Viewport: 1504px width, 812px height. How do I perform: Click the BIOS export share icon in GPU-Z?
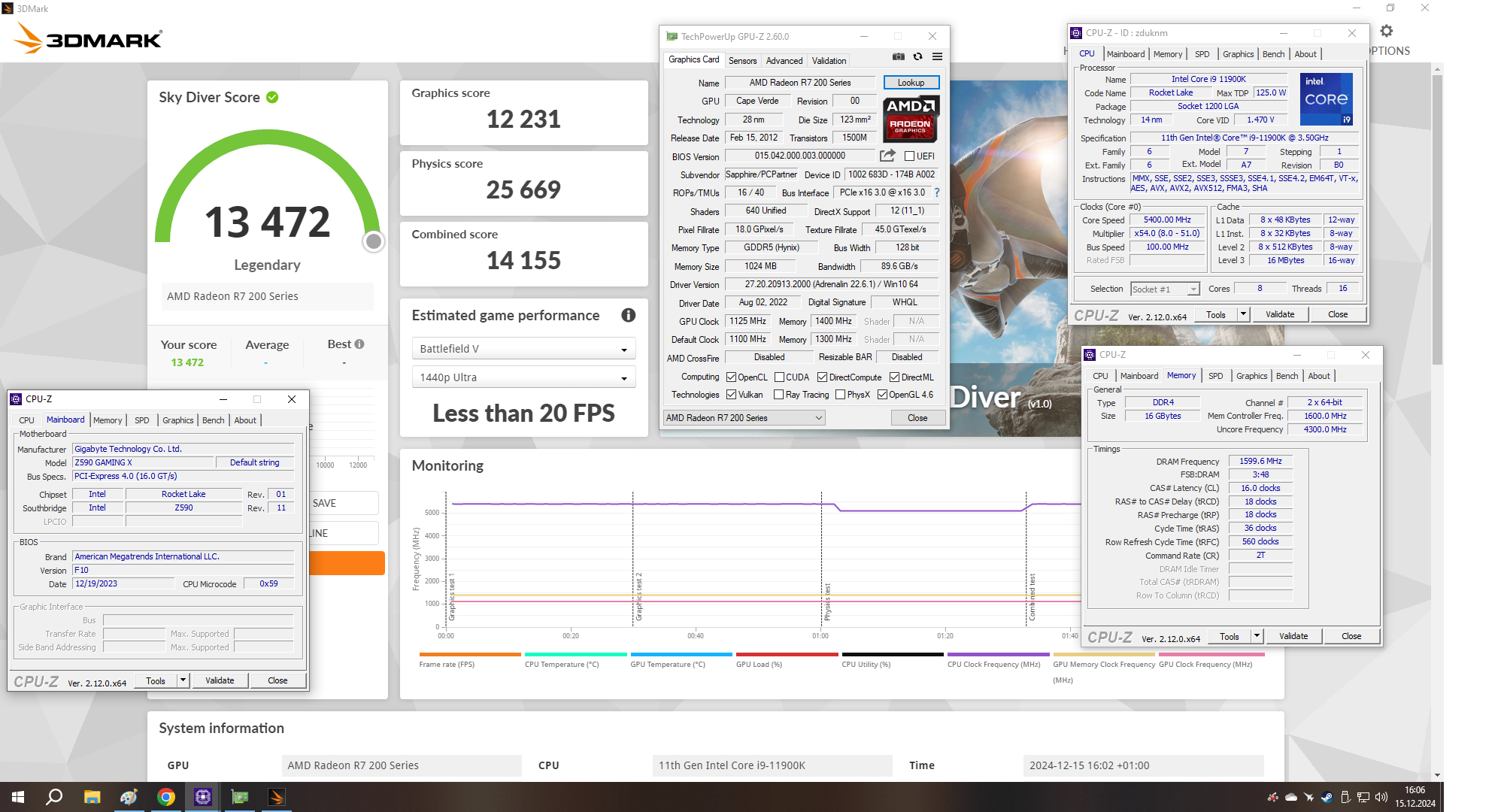click(887, 156)
